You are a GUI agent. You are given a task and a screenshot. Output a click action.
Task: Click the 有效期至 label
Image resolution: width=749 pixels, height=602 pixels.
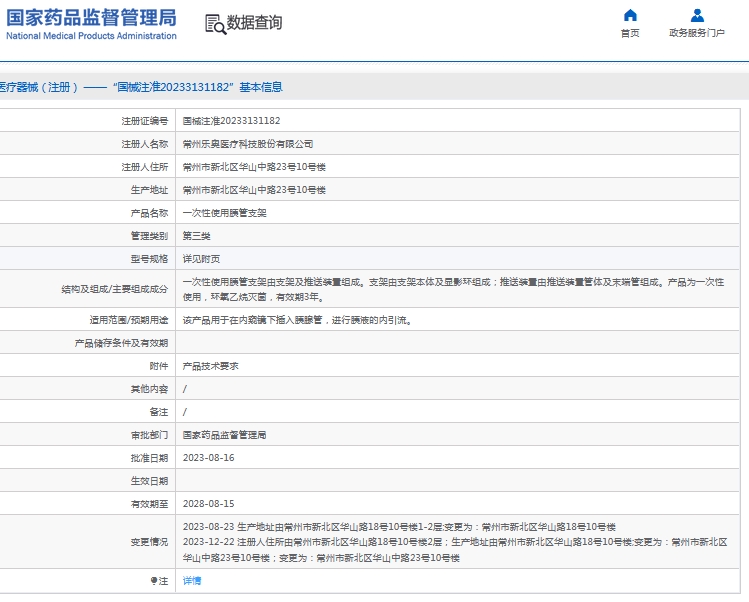150,504
